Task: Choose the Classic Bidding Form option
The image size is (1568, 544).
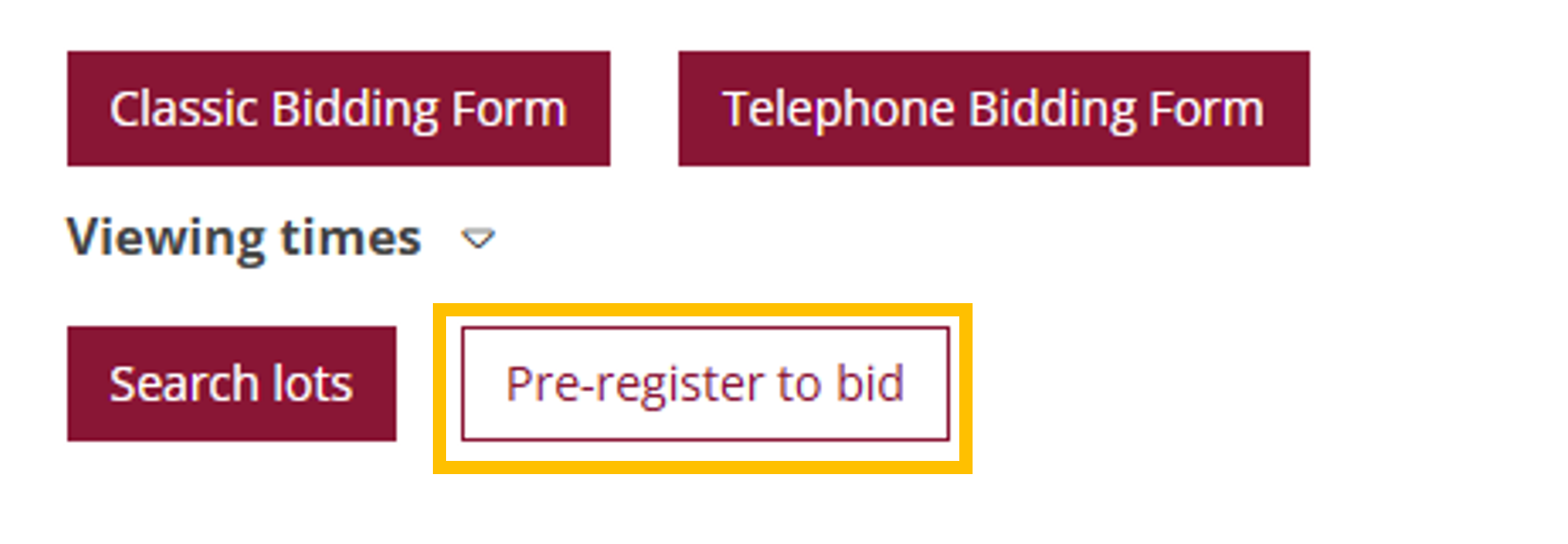Action: click(338, 109)
